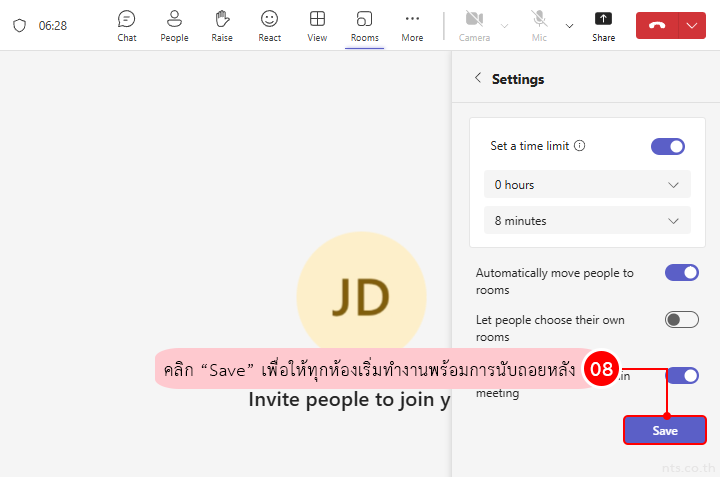Expand the 0 hours dropdown
The image size is (720, 477).
pos(587,184)
